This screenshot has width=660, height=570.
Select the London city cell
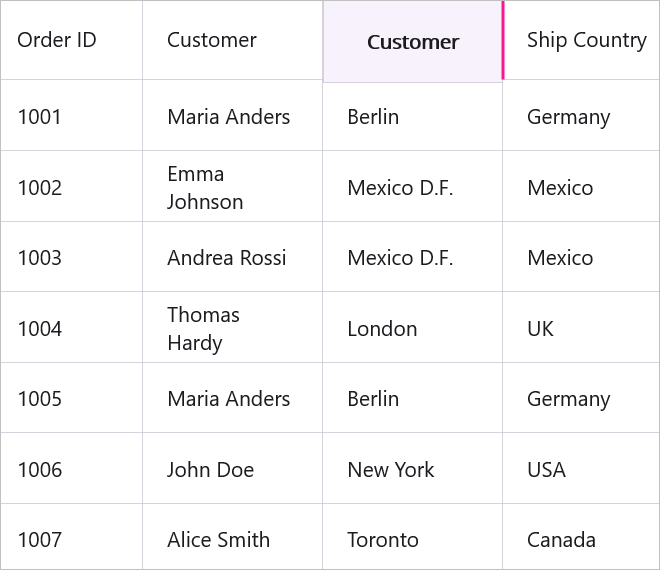coord(412,328)
